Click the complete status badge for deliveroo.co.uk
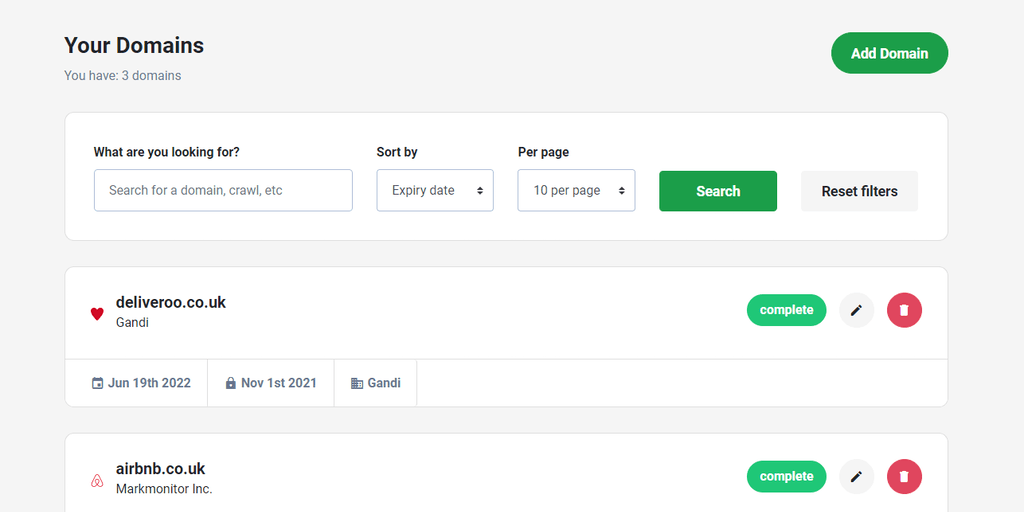Image resolution: width=1024 pixels, height=512 pixels. click(786, 310)
